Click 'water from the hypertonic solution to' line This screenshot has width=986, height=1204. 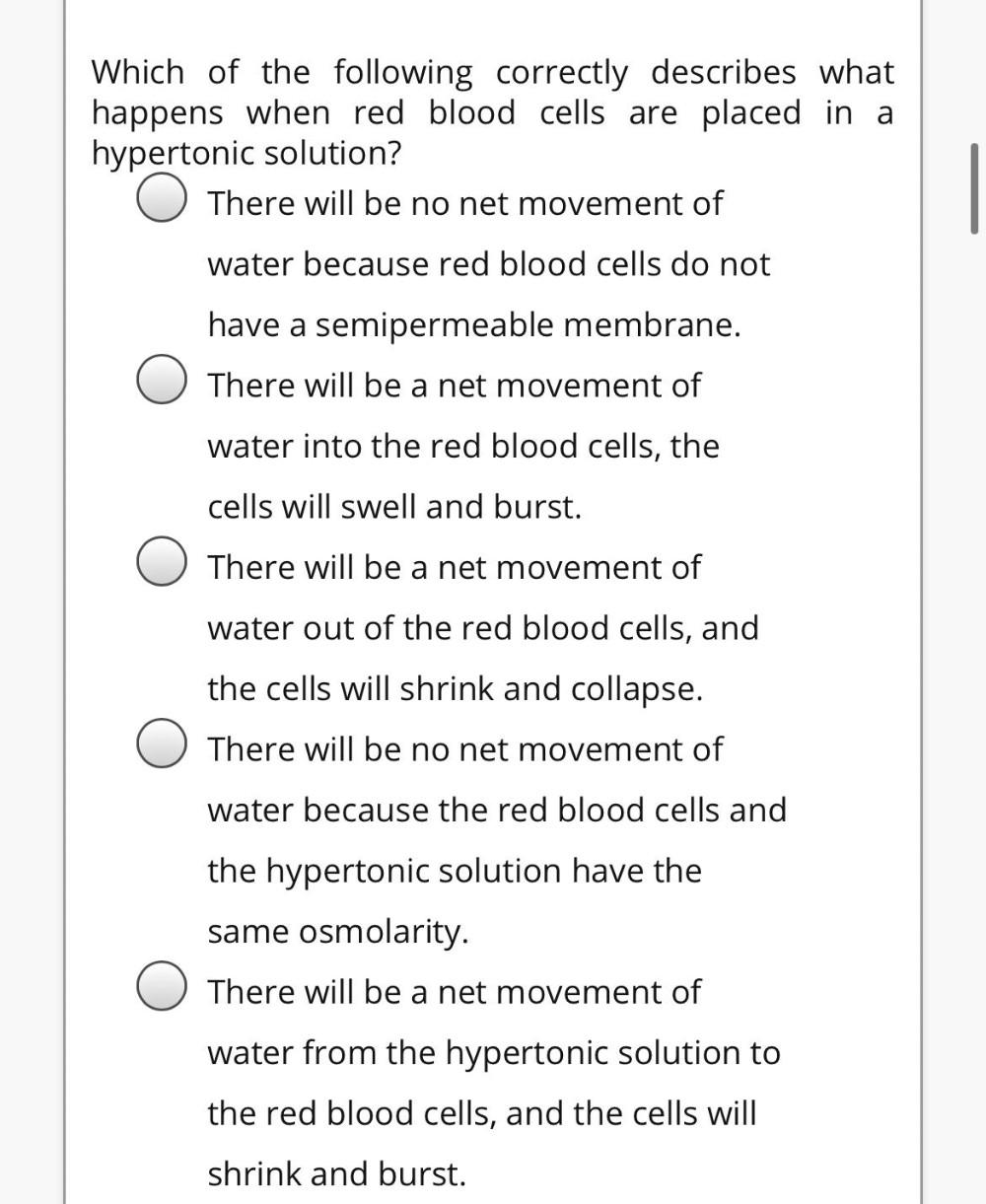coord(493,1052)
